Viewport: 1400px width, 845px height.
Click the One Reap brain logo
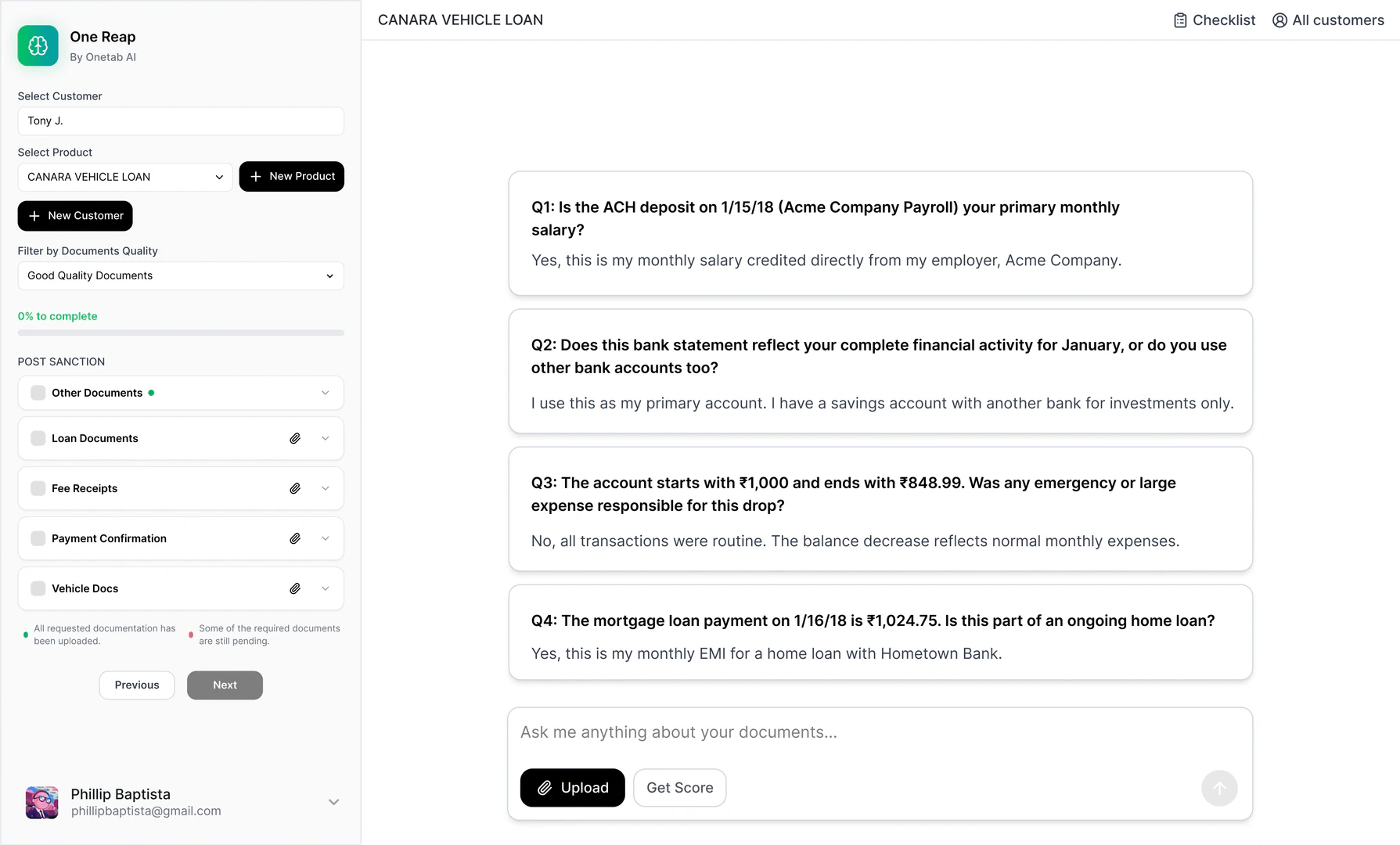pyautogui.click(x=38, y=45)
